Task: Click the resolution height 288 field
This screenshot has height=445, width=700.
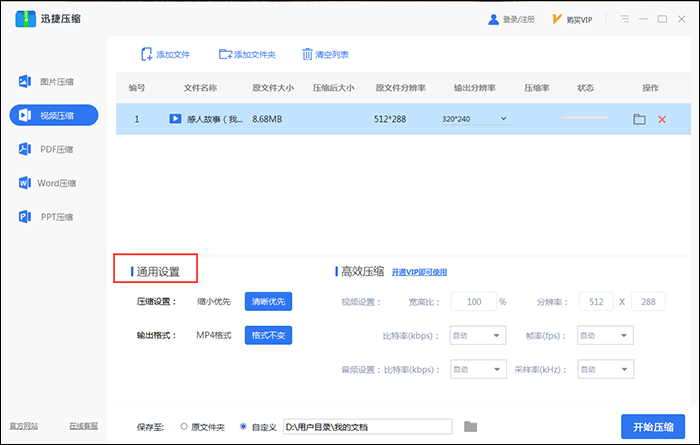Action: (x=648, y=302)
